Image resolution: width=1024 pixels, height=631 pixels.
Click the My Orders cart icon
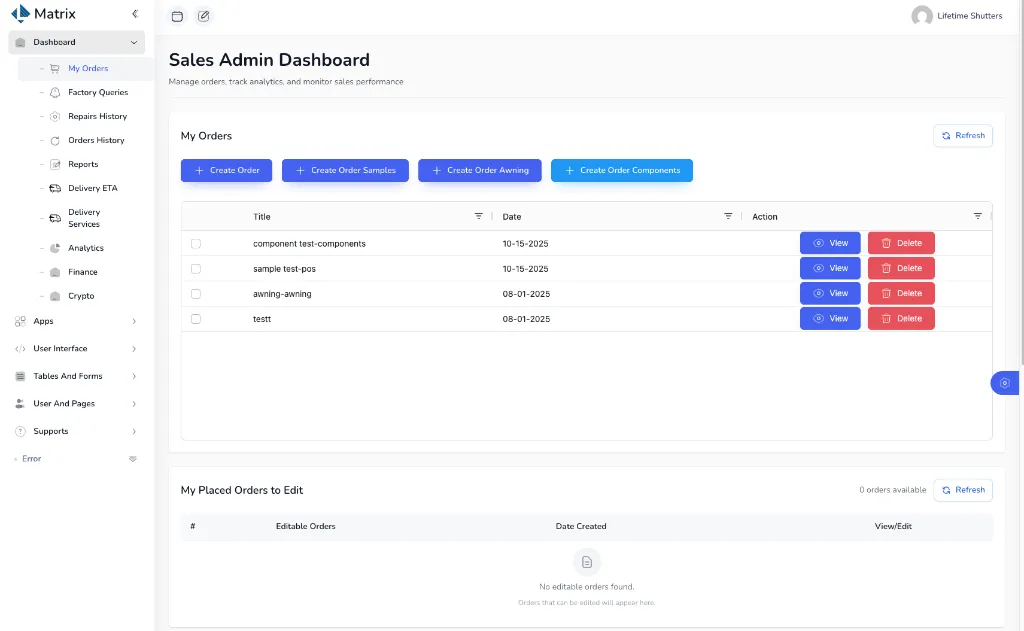tap(55, 69)
